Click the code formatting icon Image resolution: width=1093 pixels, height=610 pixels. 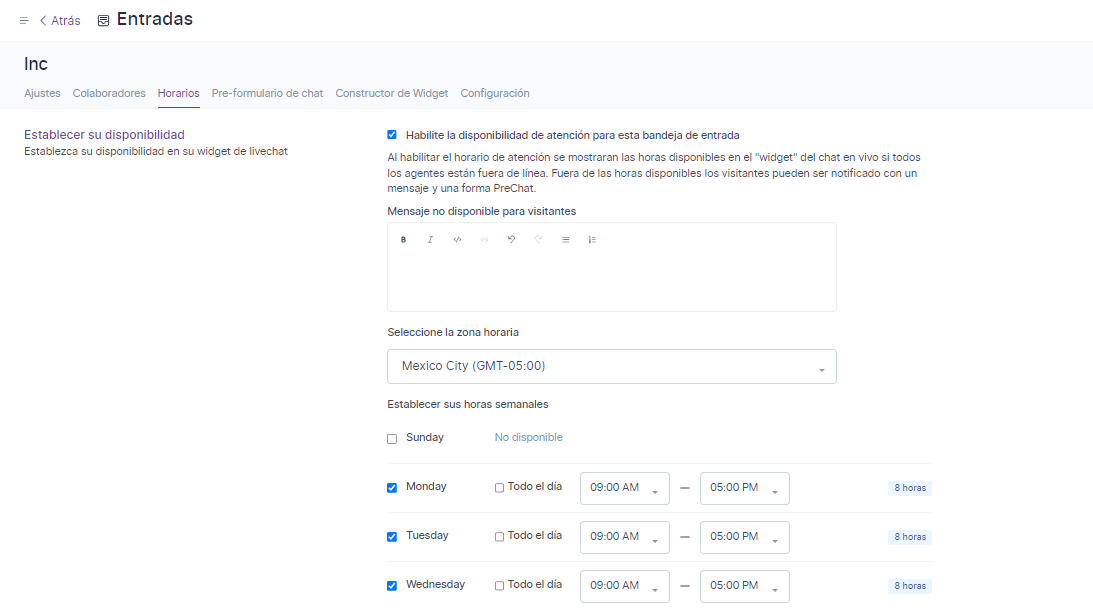pyautogui.click(x=457, y=240)
